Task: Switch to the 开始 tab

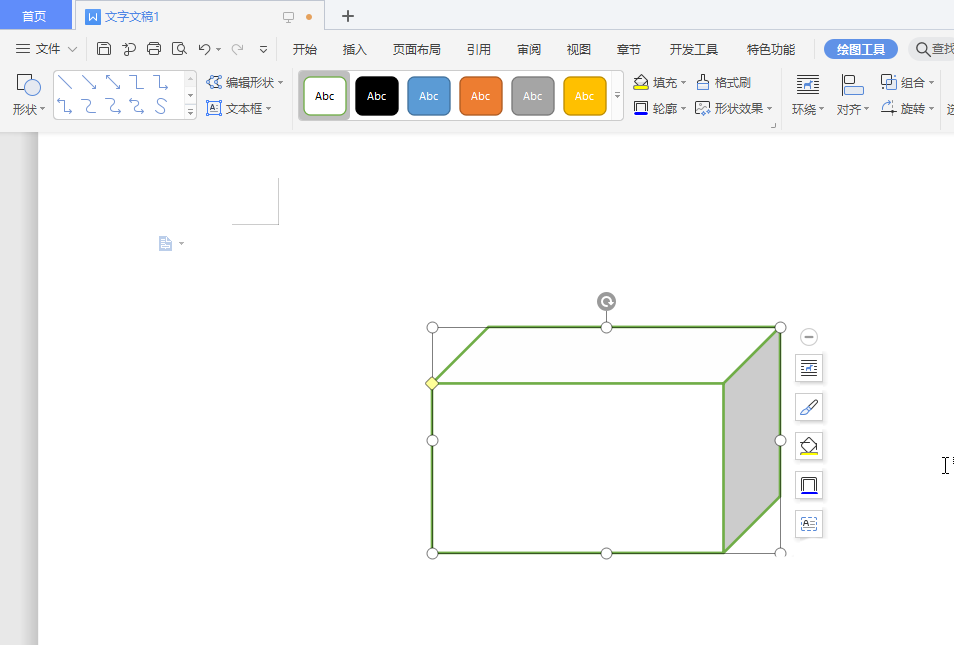Action: [305, 49]
